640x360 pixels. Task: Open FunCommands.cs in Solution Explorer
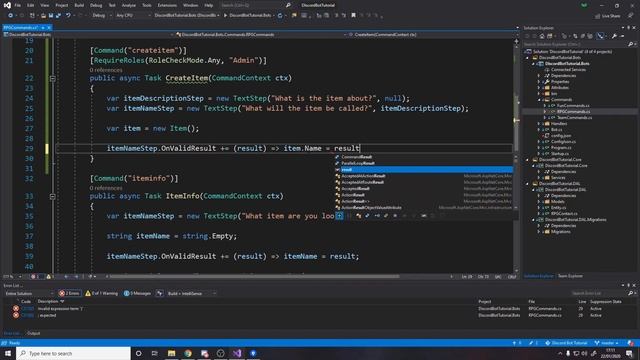pyautogui.click(x=573, y=105)
